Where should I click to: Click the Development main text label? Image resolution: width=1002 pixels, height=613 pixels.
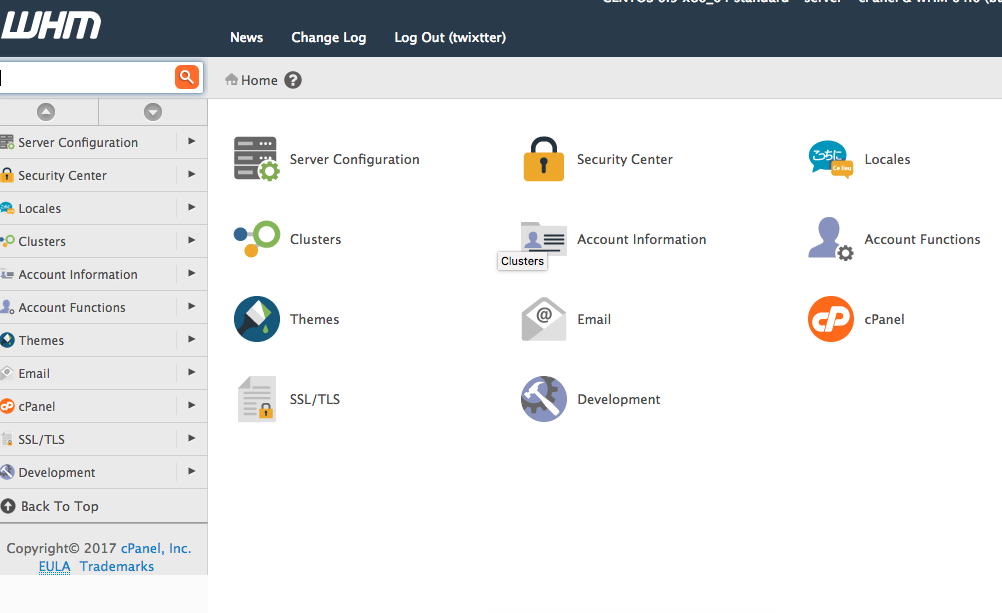(x=619, y=400)
